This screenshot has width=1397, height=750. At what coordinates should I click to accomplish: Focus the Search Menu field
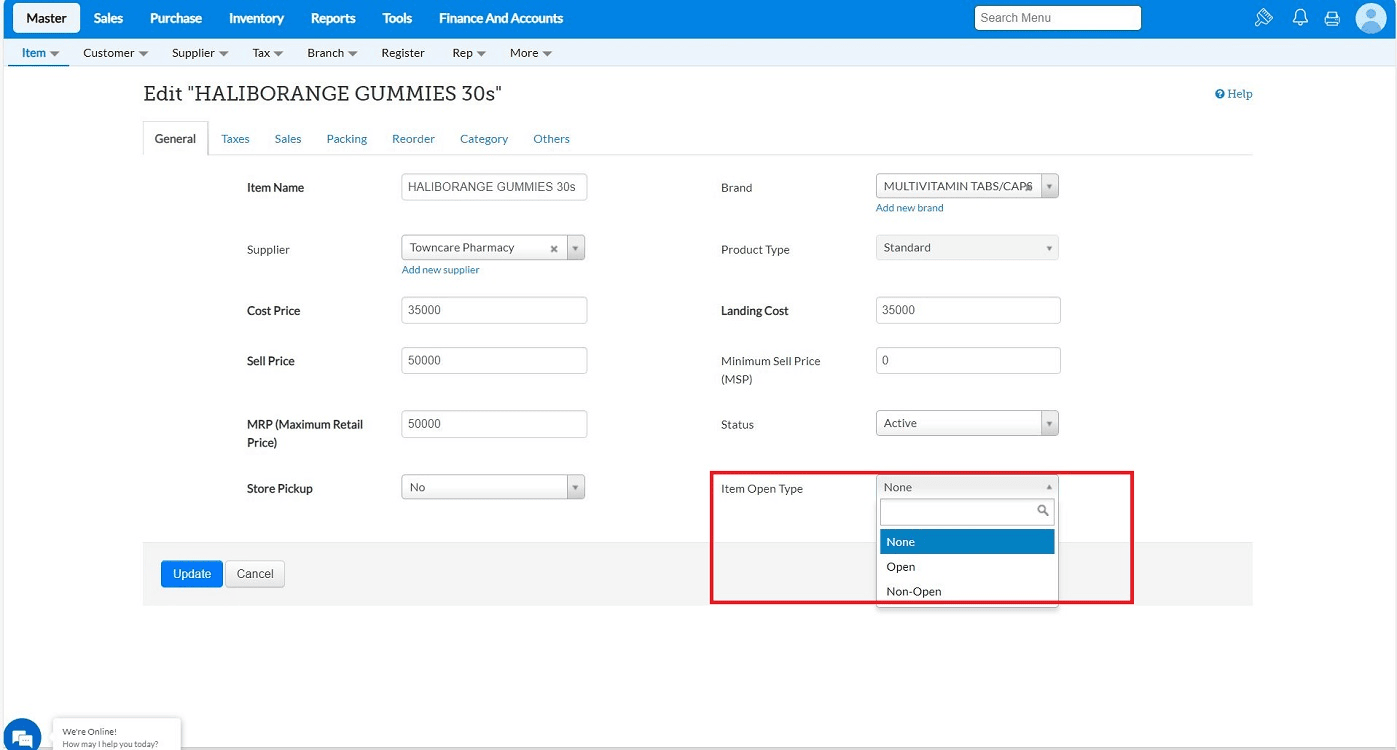click(x=1057, y=18)
